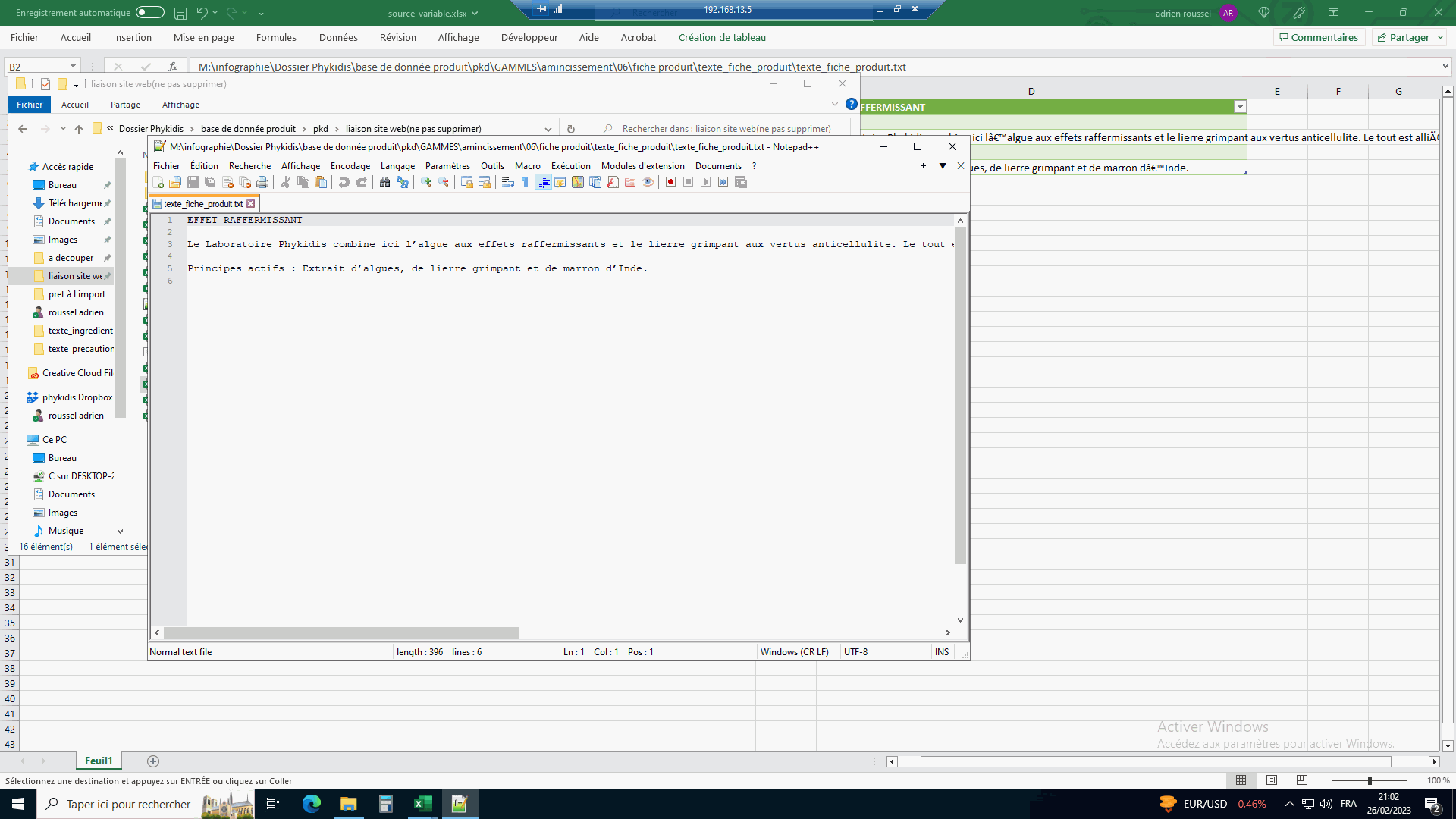Image resolution: width=1456 pixels, height=819 pixels.
Task: Switch to the Formules ribbon tab
Action: click(x=276, y=37)
